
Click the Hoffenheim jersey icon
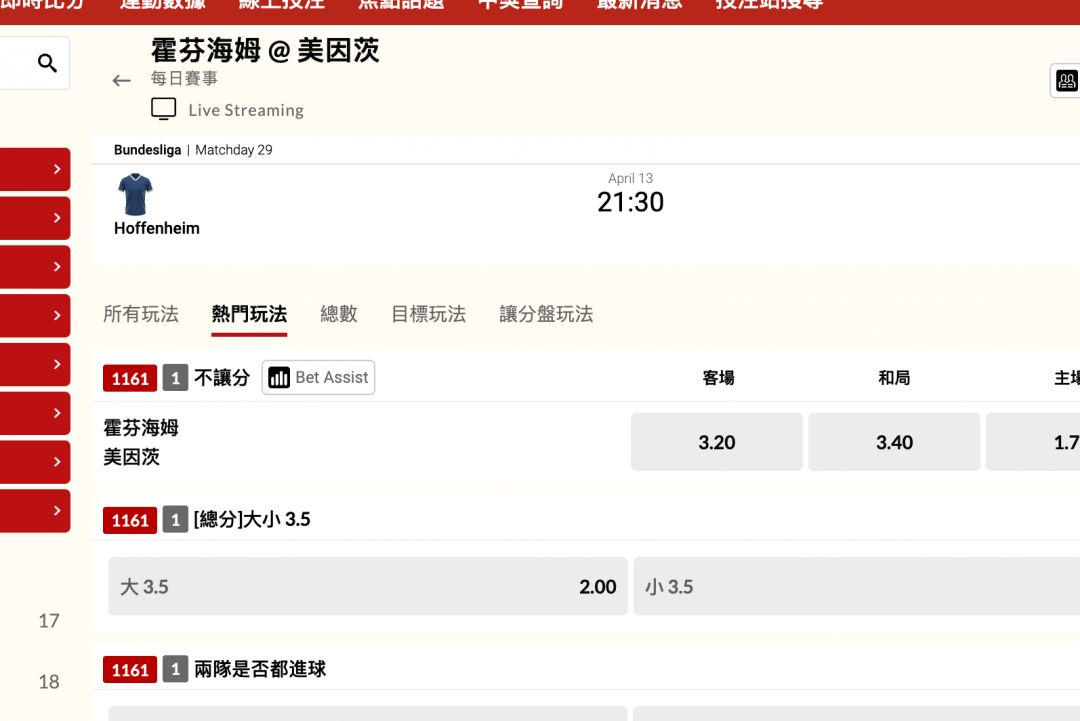coord(135,194)
